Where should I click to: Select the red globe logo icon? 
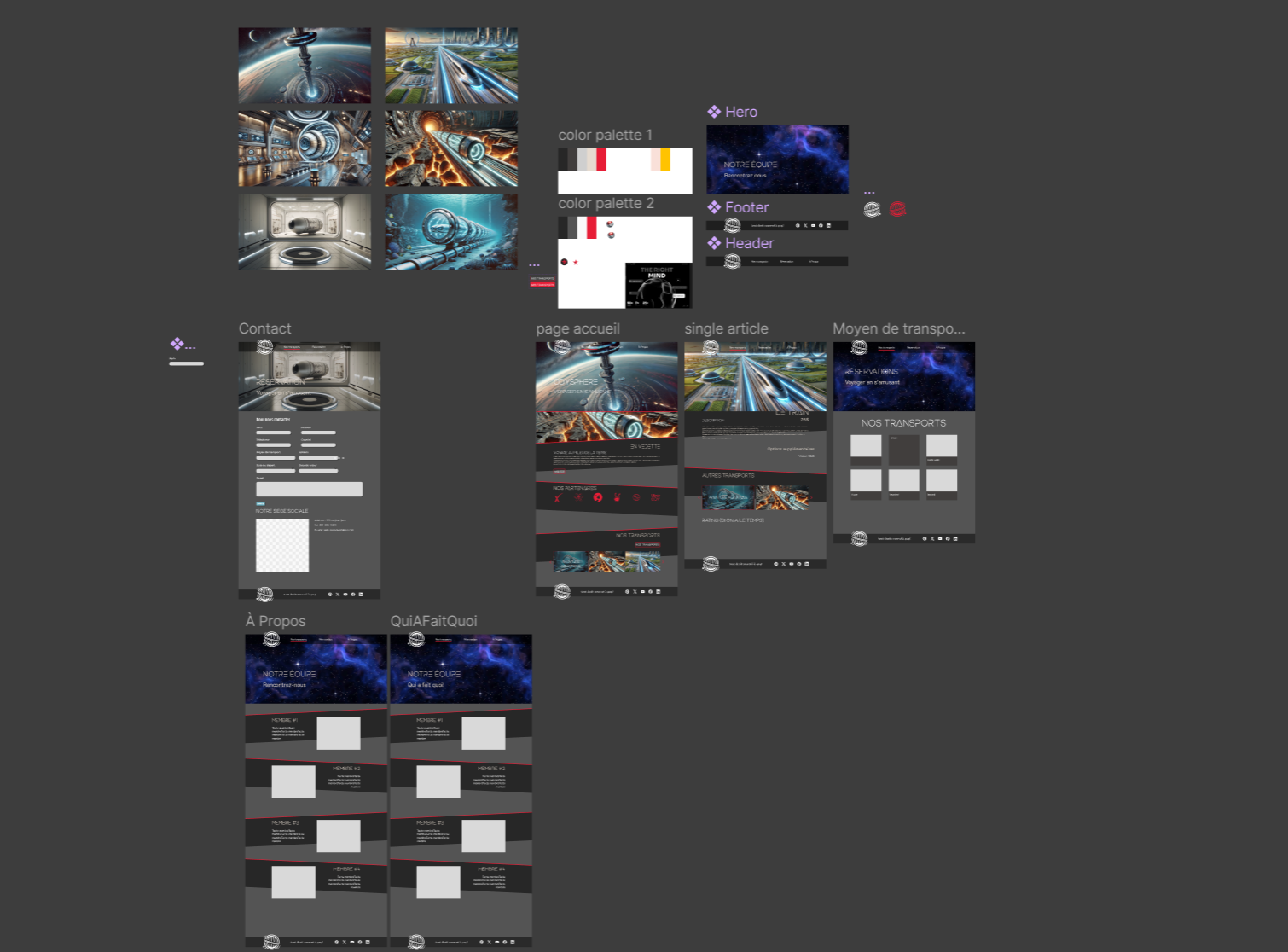897,209
